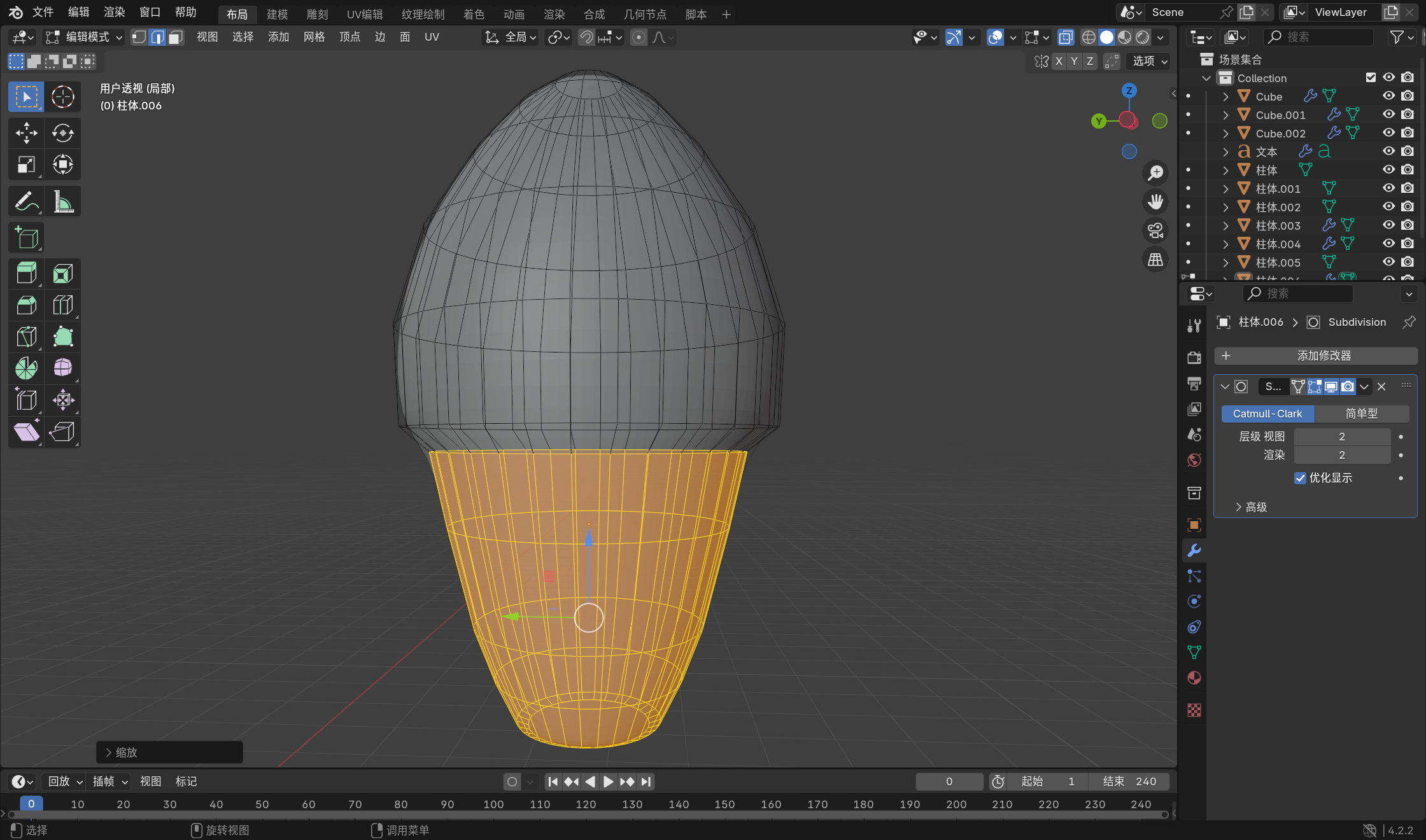Pick the Knife tool
This screenshot has width=1426, height=840.
click(x=26, y=337)
